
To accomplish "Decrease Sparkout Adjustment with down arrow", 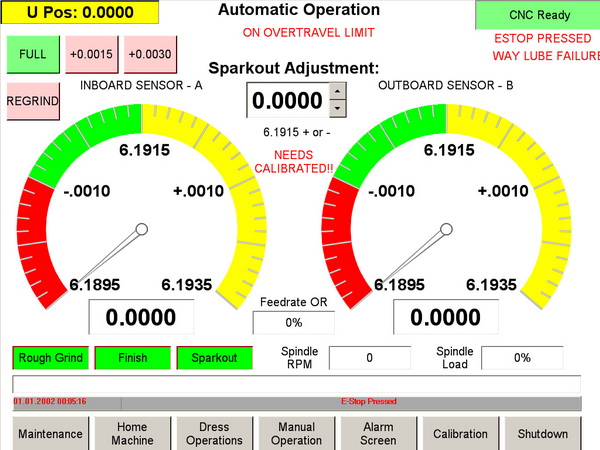I will pyautogui.click(x=337, y=108).
